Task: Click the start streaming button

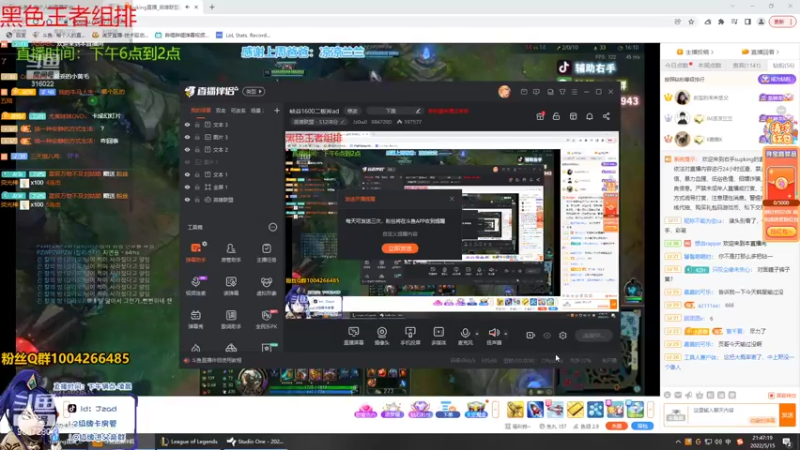Action: point(594,335)
